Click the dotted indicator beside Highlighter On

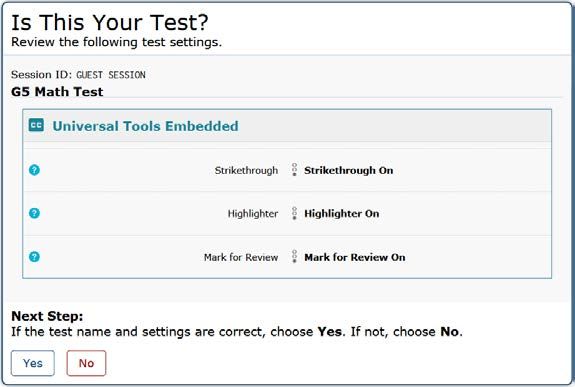pyautogui.click(x=294, y=213)
